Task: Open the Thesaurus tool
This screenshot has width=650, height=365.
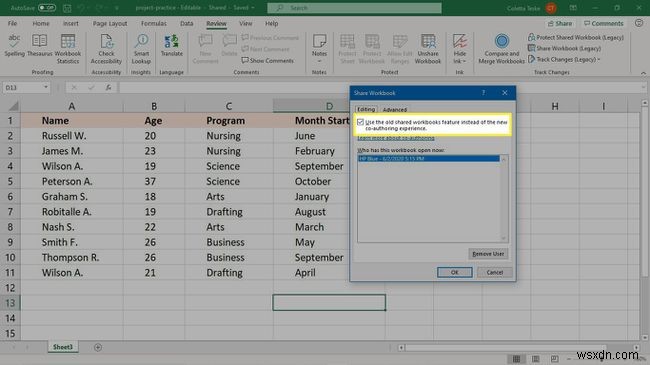Action: tap(40, 46)
